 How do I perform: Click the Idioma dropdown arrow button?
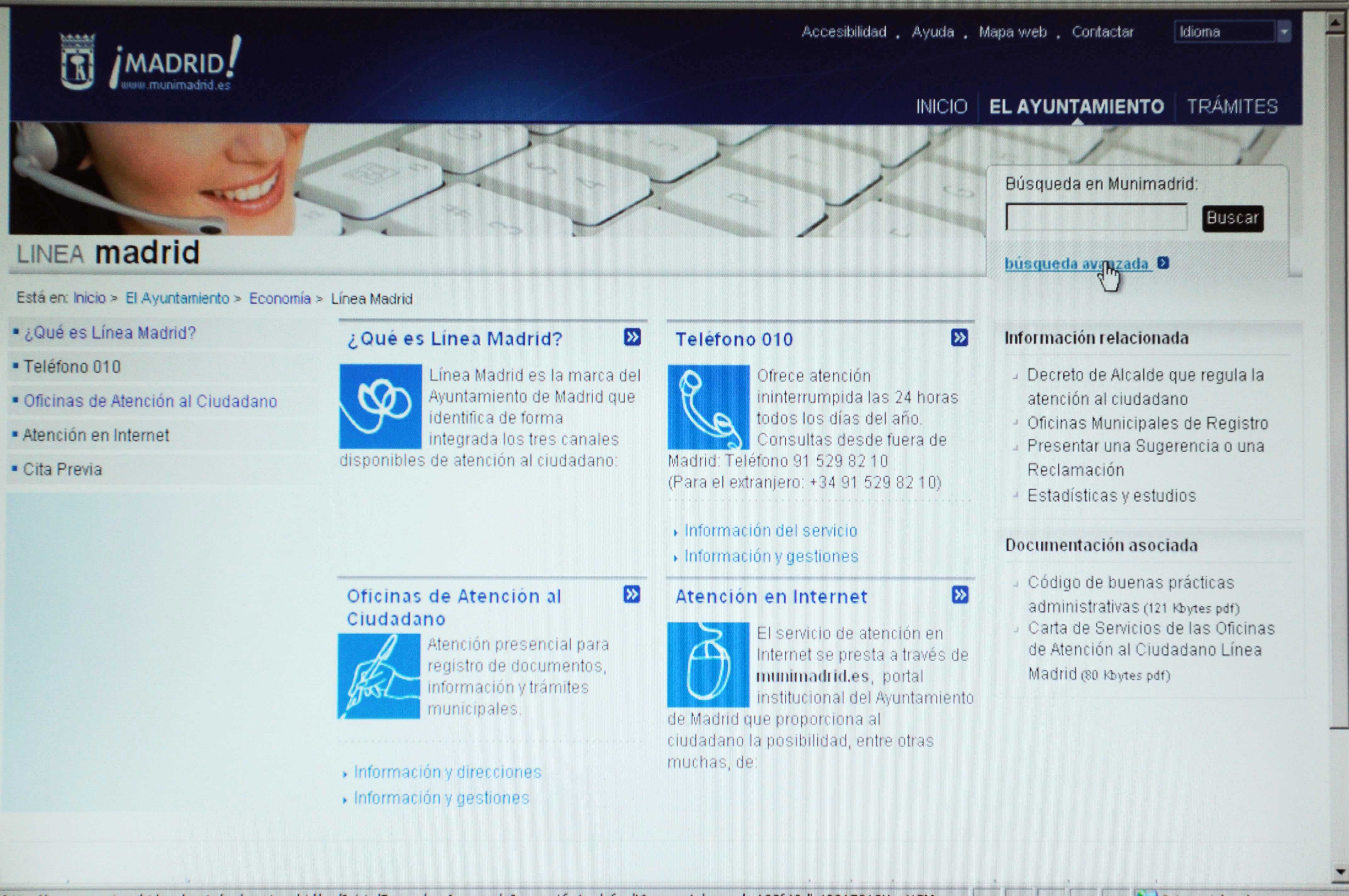click(x=1284, y=32)
